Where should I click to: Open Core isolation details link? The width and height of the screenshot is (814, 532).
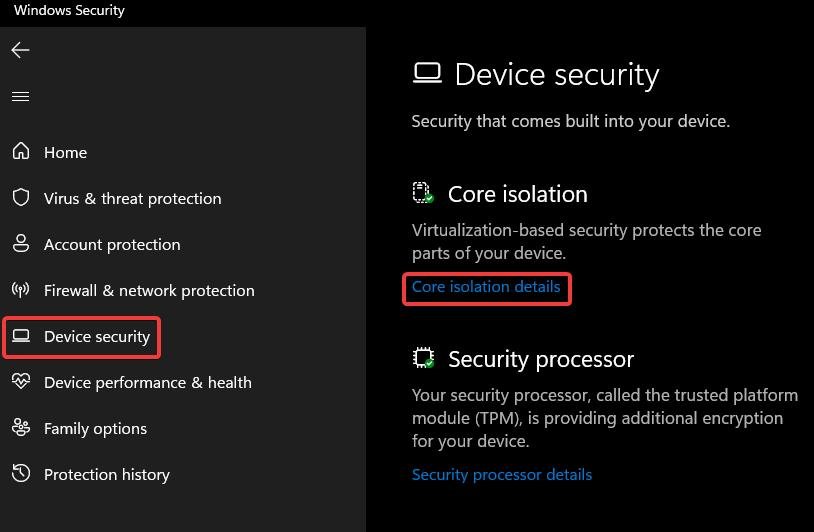486,287
